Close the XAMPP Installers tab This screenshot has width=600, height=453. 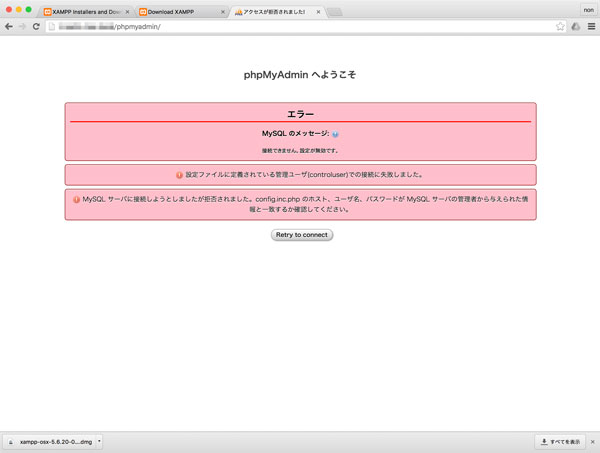coord(127,12)
